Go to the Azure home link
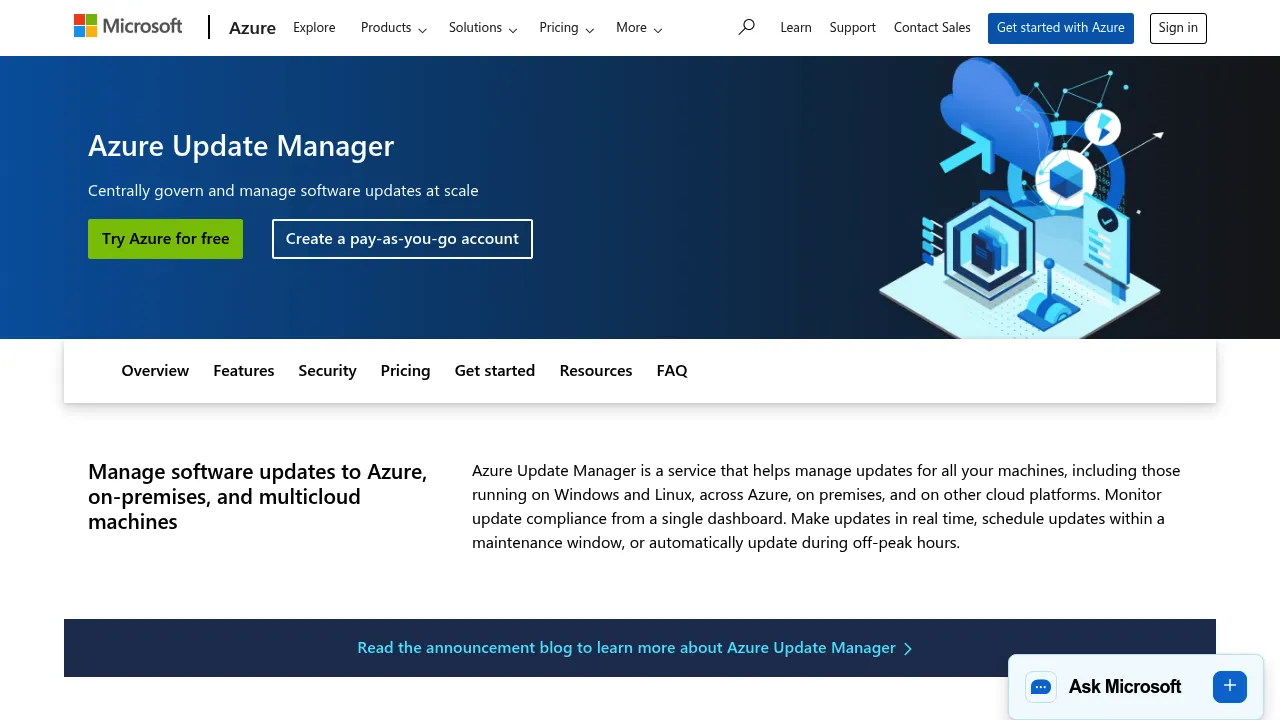 click(x=252, y=28)
